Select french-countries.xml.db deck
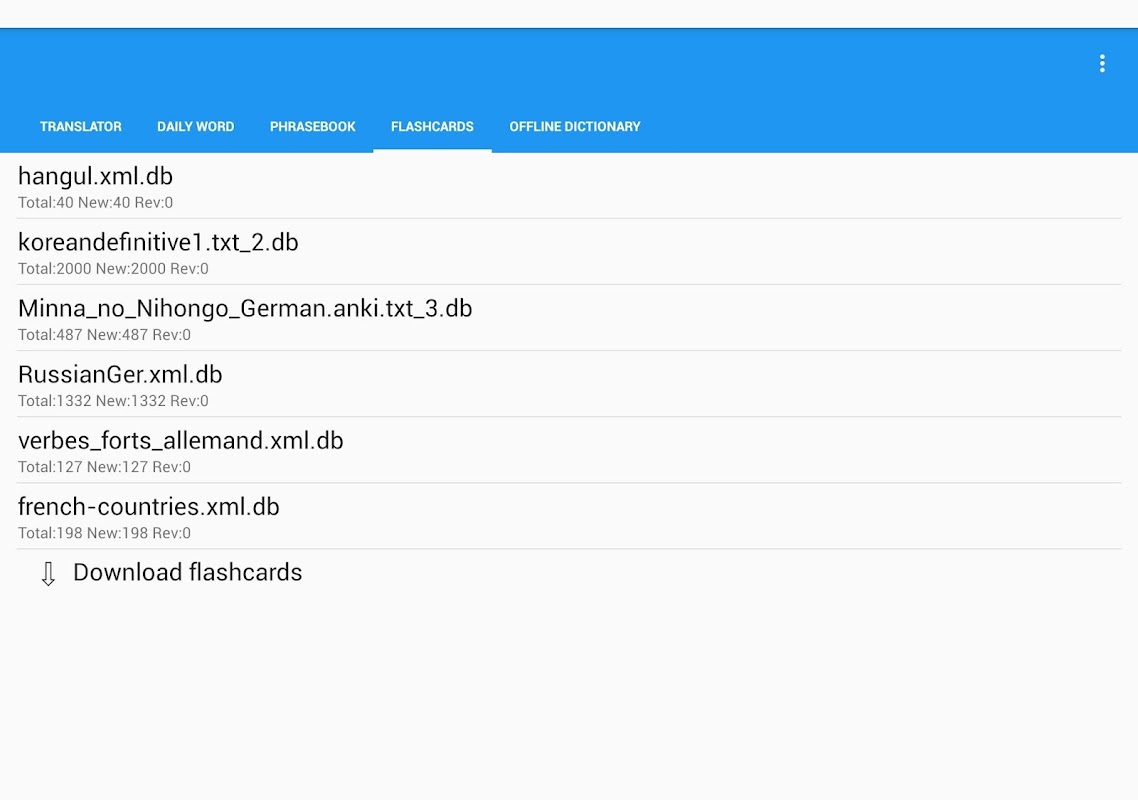Screen dimensions: 1138x800 pos(569,516)
